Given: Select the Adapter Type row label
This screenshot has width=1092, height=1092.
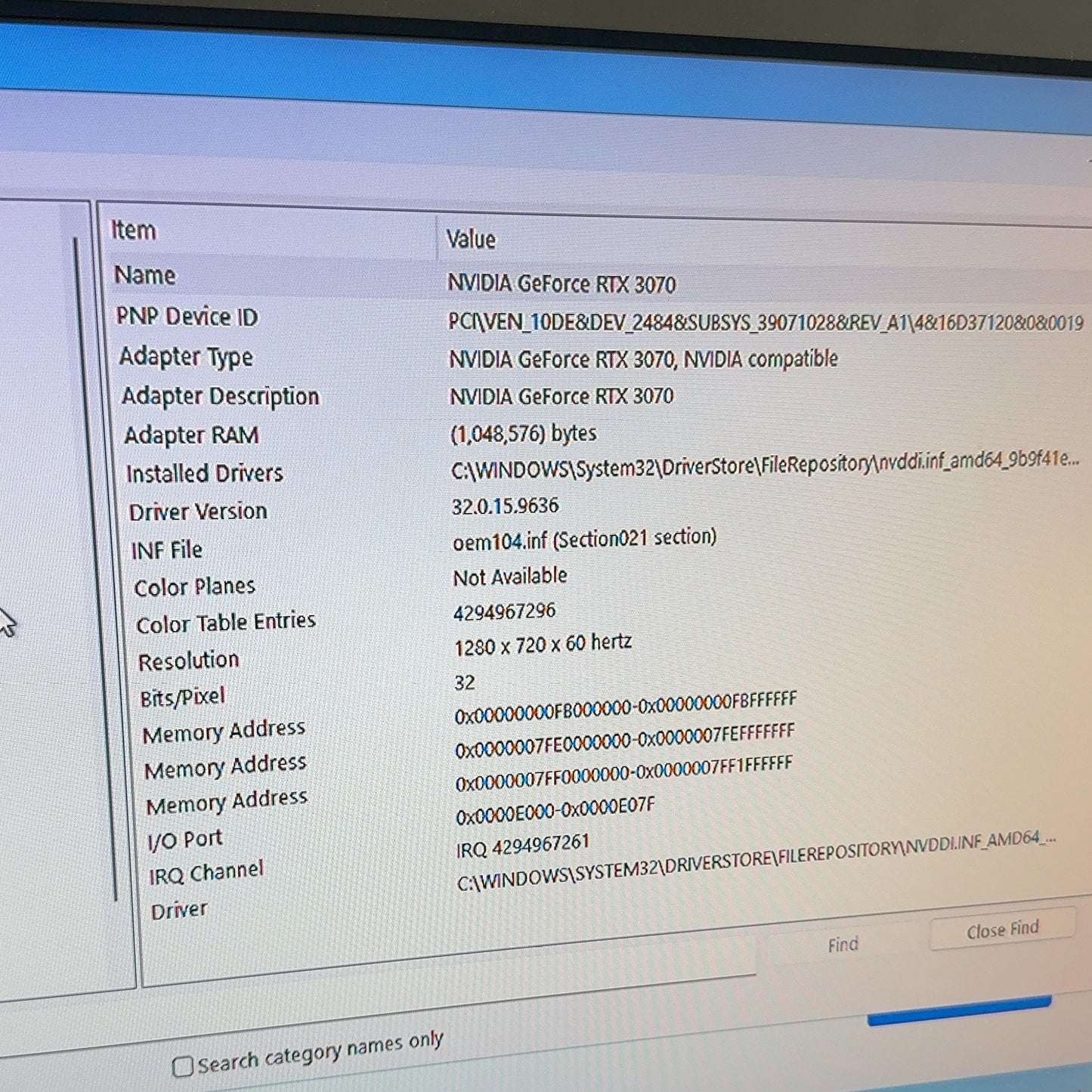Looking at the screenshot, I should point(186,356).
